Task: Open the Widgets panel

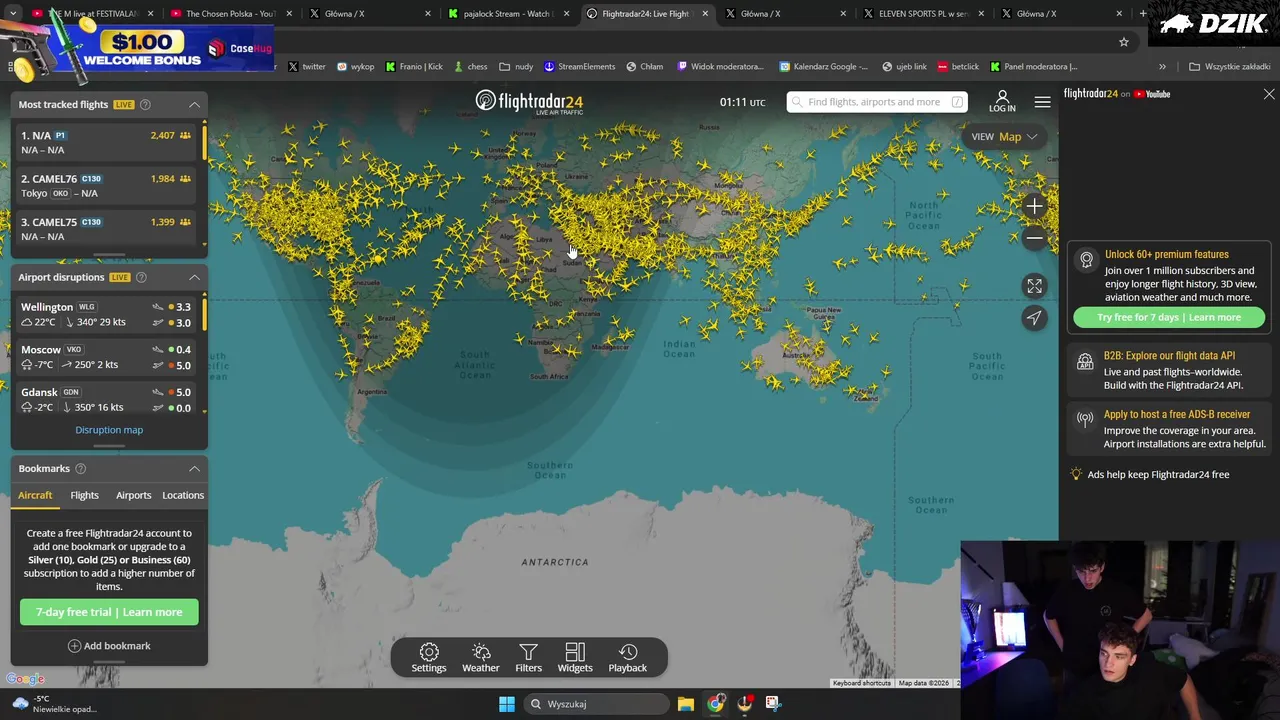Action: tap(575, 657)
